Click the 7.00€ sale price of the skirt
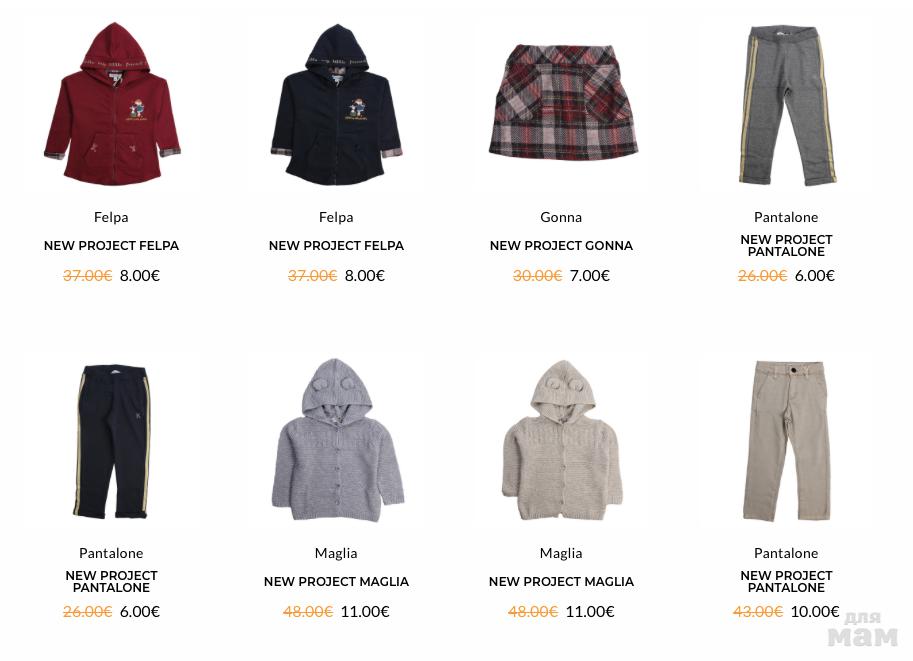Image resolution: width=913 pixels, height=661 pixels. [589, 275]
